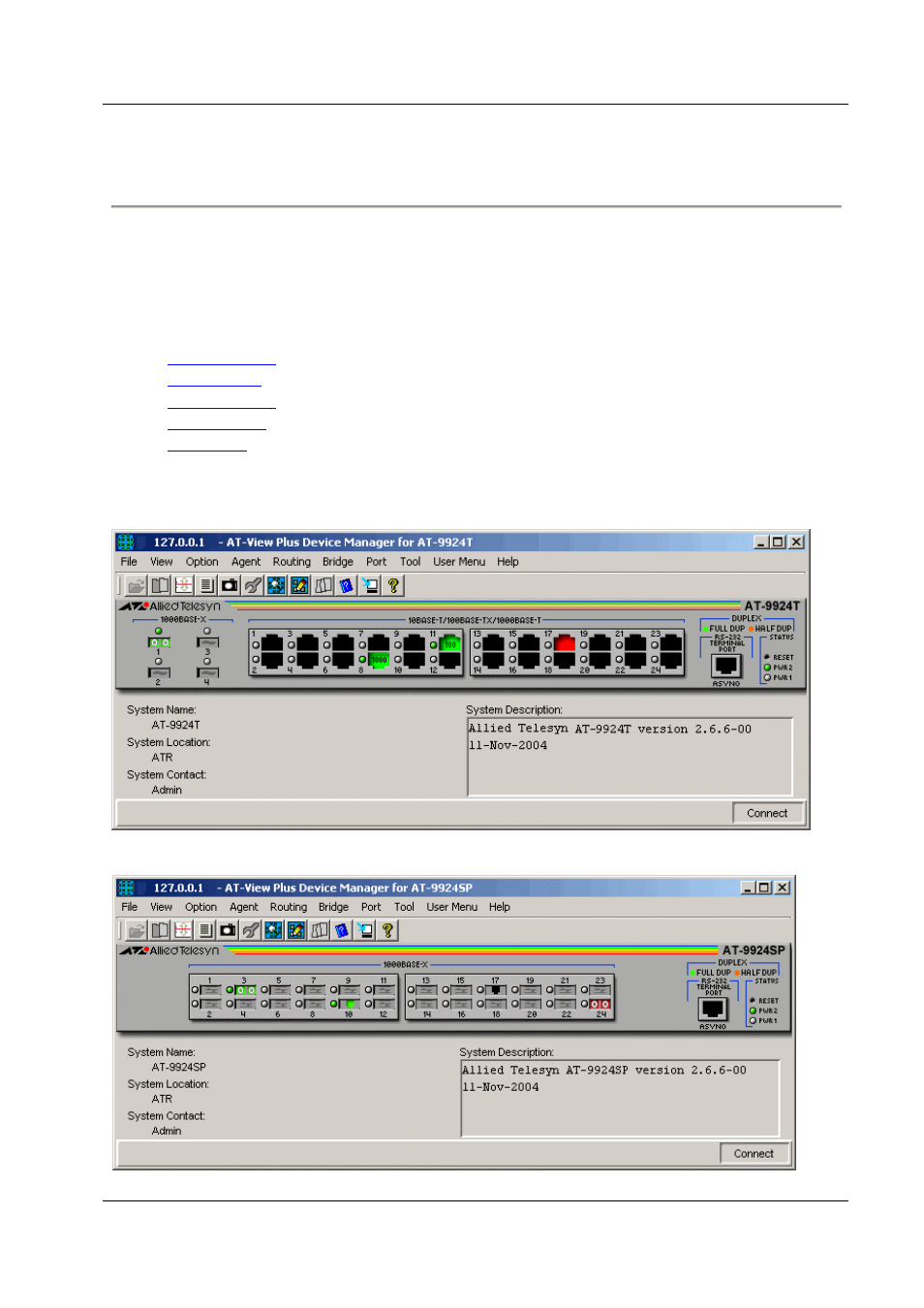This screenshot has width=924, height=1308.
Task: Click blue pencil edit icon in AT-9924T toolbar
Action: tap(299, 585)
